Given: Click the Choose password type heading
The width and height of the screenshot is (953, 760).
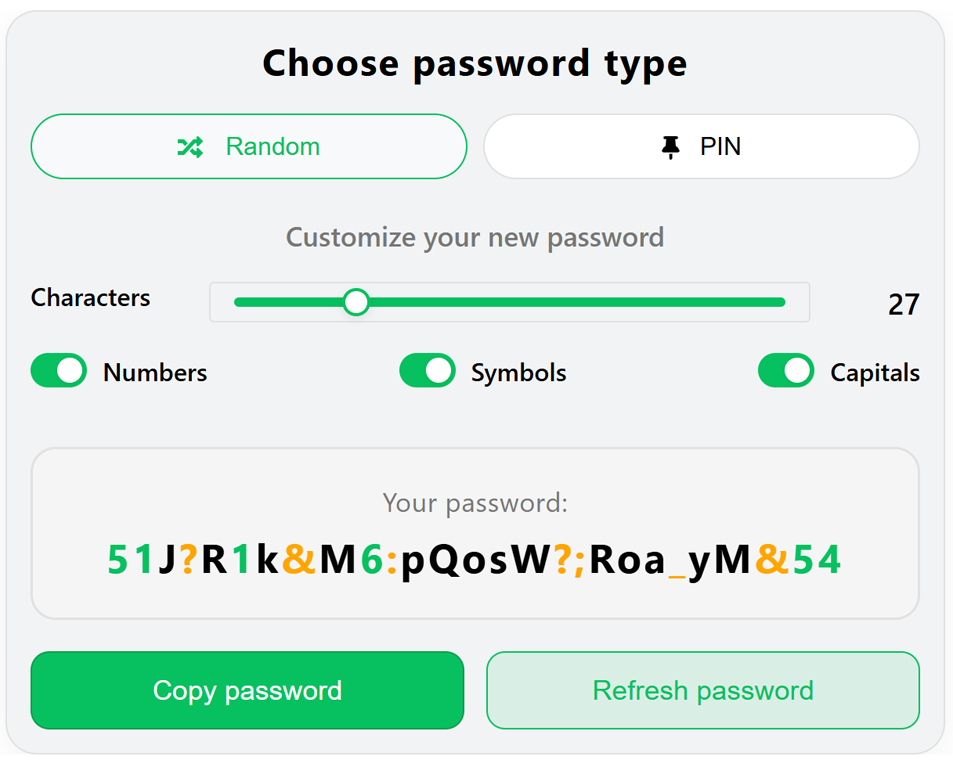Looking at the screenshot, I should (x=475, y=63).
